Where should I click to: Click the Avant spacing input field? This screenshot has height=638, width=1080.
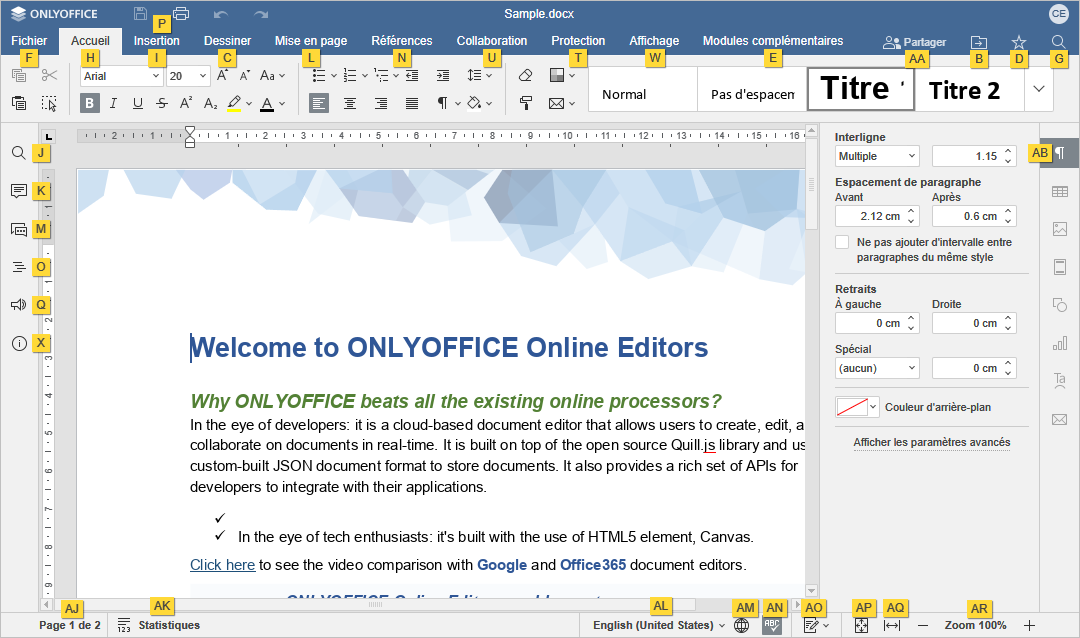pyautogui.click(x=868, y=216)
